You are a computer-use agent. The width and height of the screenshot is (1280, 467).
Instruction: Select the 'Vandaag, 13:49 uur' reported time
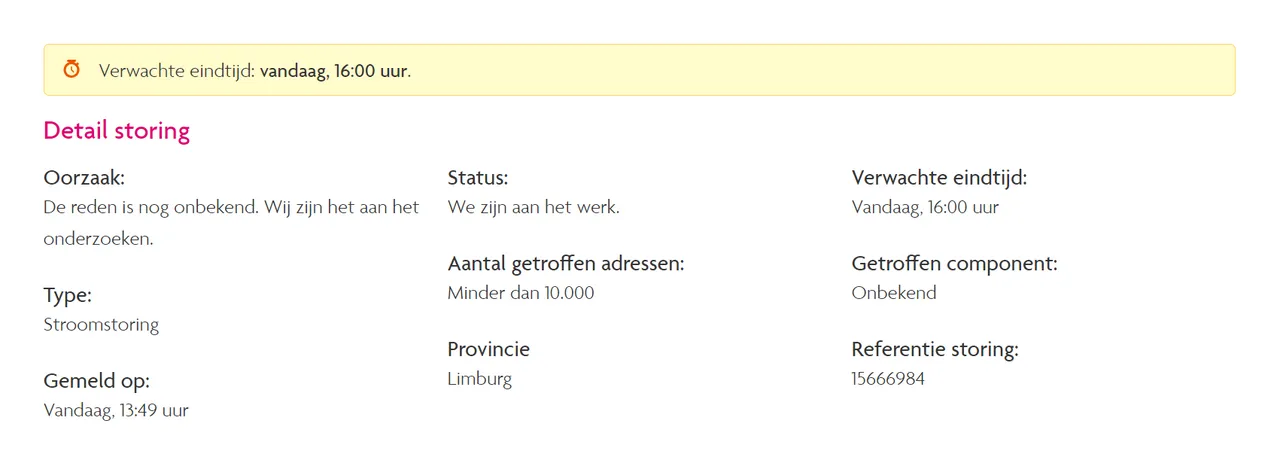(116, 410)
